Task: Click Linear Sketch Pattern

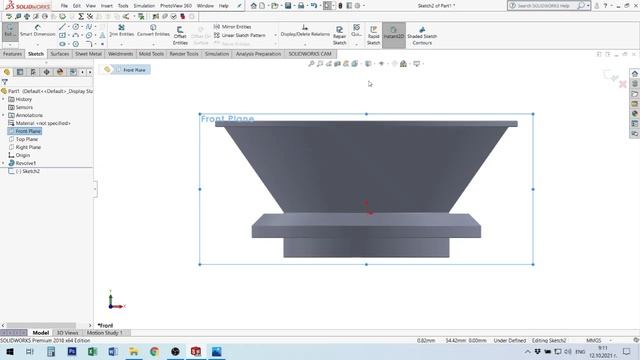Action: [x=240, y=35]
